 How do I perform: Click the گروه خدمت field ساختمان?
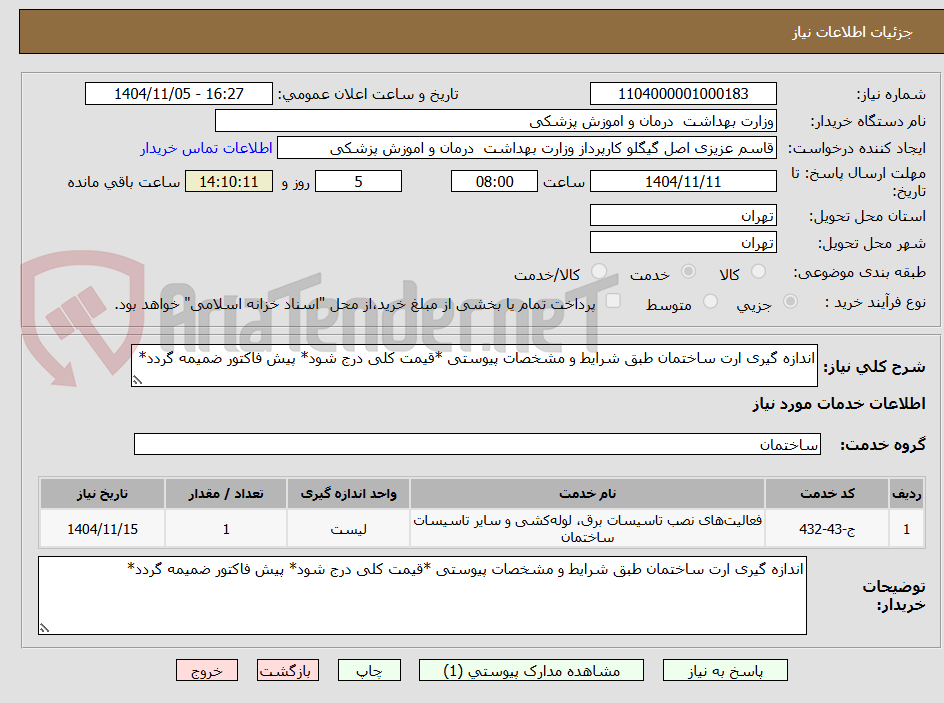pos(477,444)
